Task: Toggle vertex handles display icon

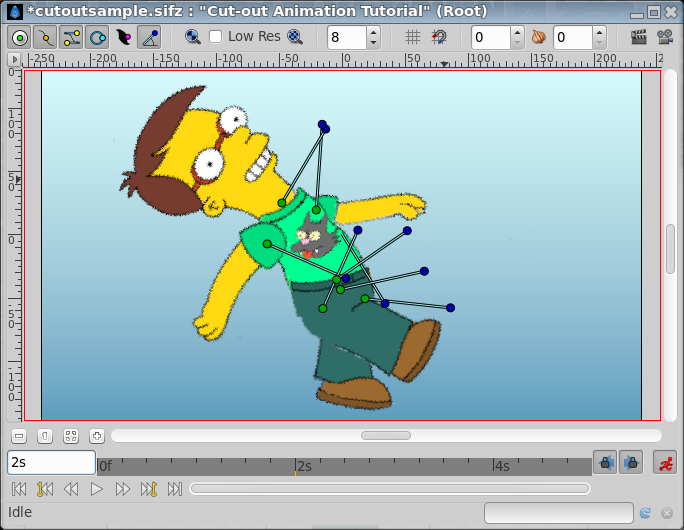Action: point(45,38)
